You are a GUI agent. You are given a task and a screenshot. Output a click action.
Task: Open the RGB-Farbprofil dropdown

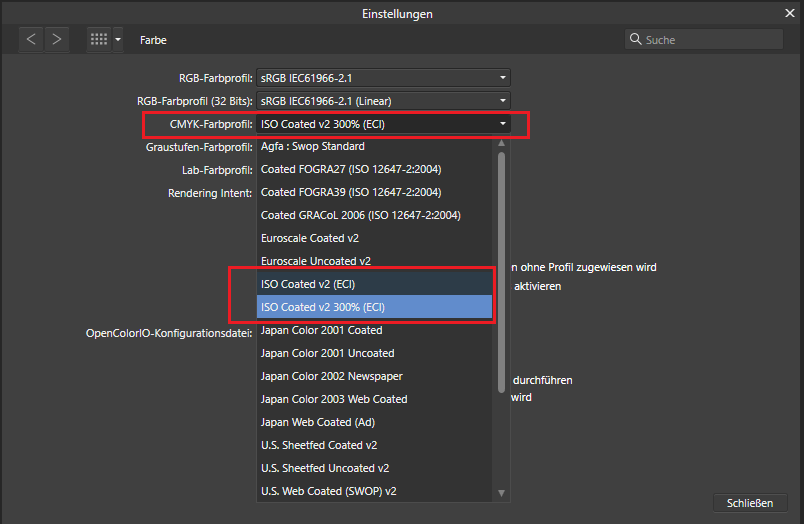(x=383, y=78)
